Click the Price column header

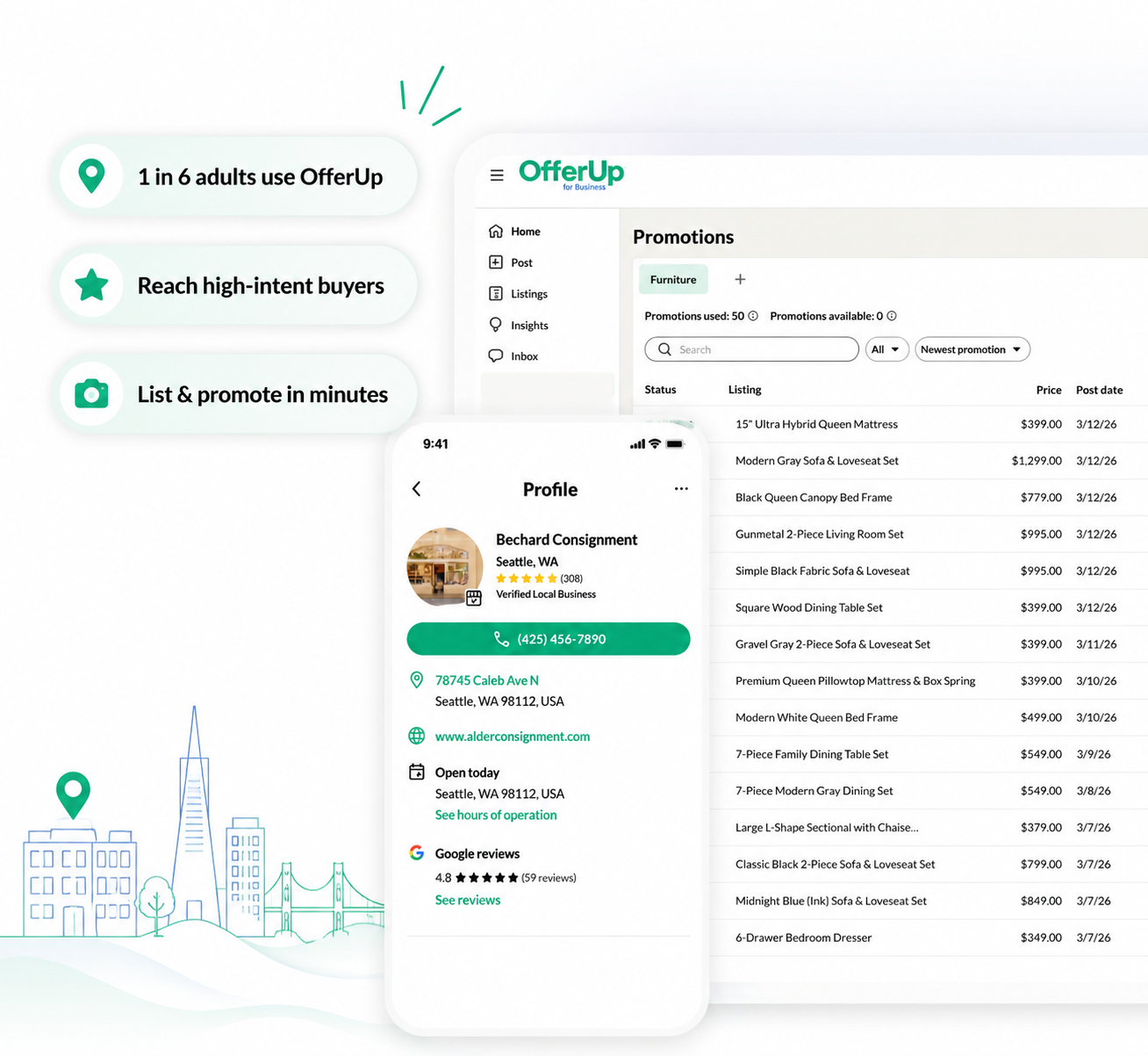tap(1049, 390)
